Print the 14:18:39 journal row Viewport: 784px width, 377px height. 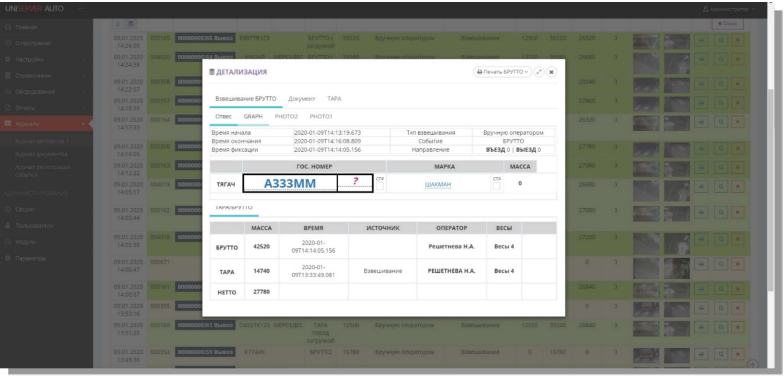pos(701,102)
